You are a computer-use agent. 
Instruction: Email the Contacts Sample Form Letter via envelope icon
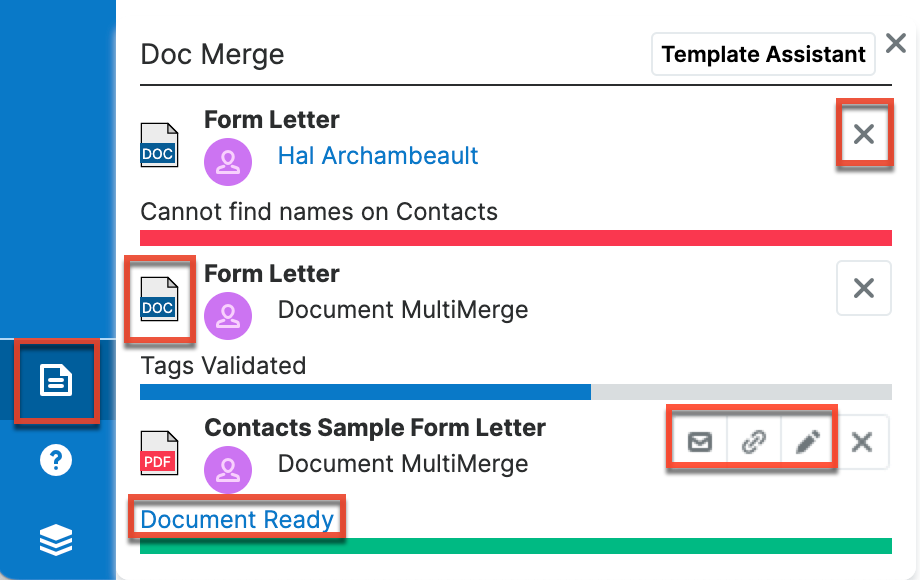(699, 441)
